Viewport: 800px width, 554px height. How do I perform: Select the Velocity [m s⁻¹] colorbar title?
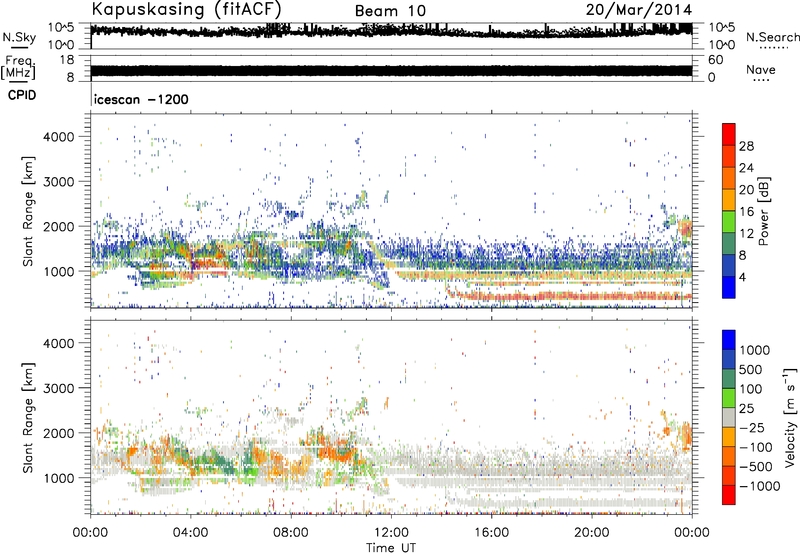(790, 417)
